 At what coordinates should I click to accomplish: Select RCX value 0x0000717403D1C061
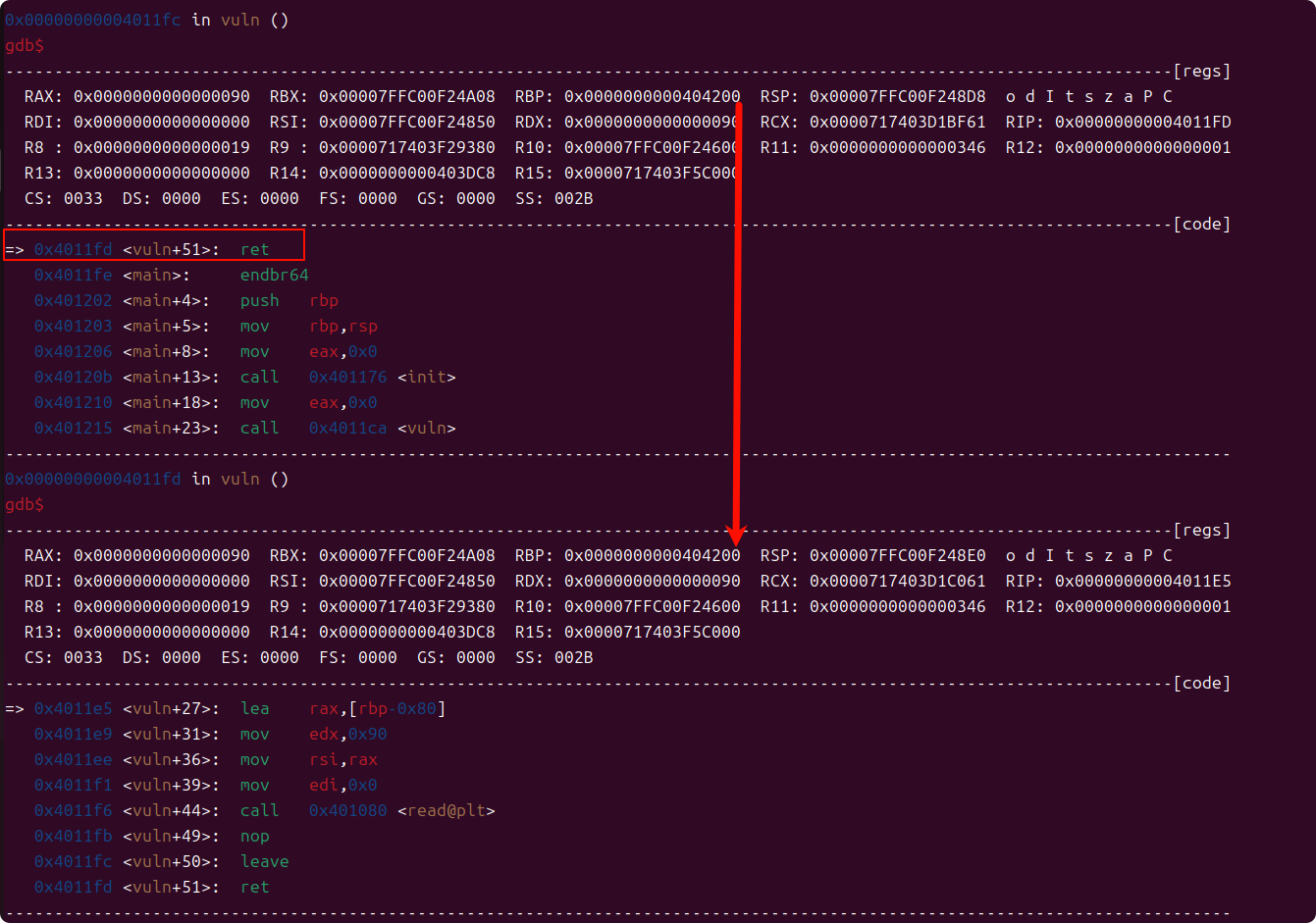(898, 581)
